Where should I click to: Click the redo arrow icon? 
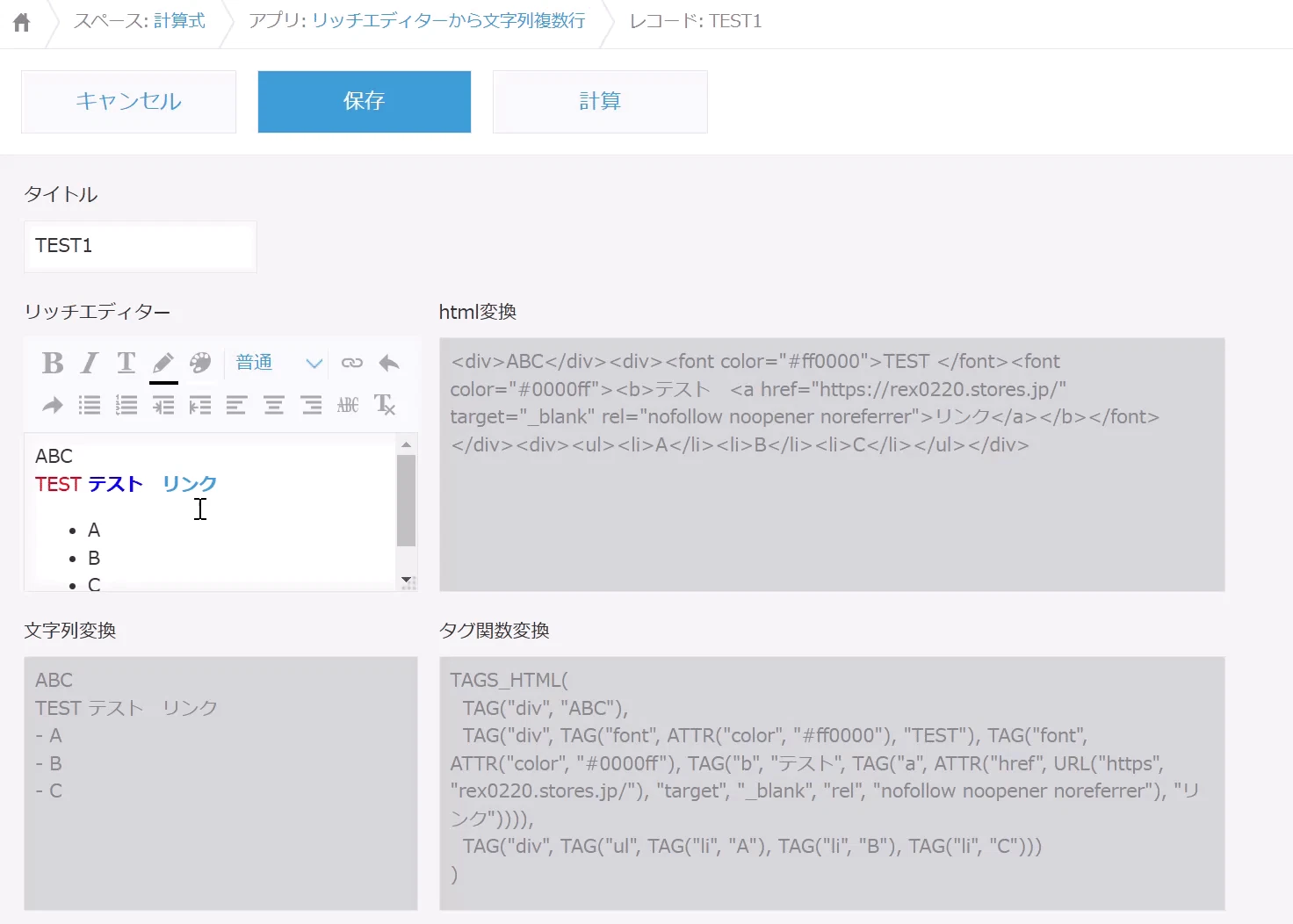(53, 405)
